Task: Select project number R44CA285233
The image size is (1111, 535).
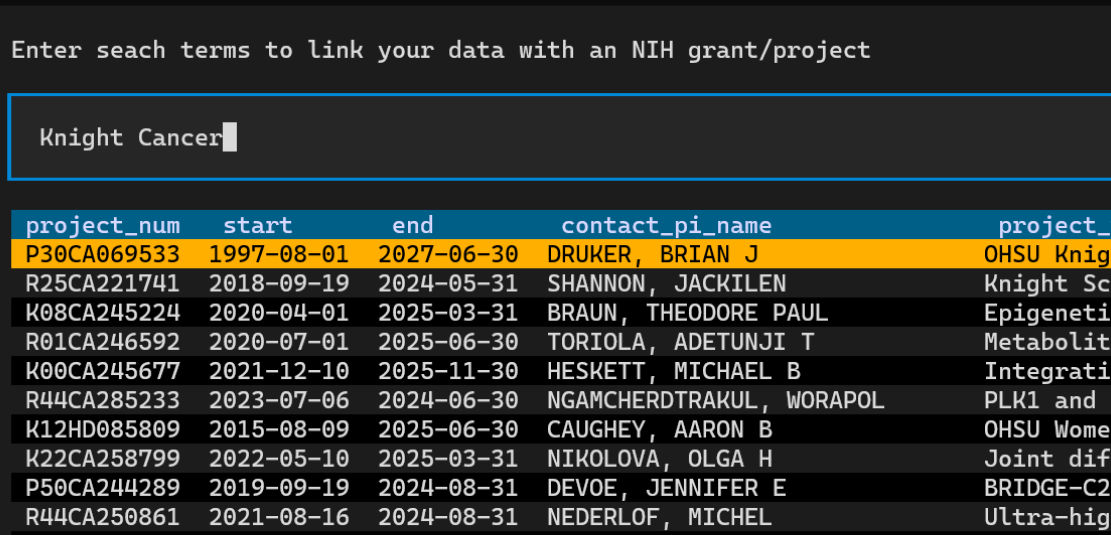Action: [x=103, y=401]
